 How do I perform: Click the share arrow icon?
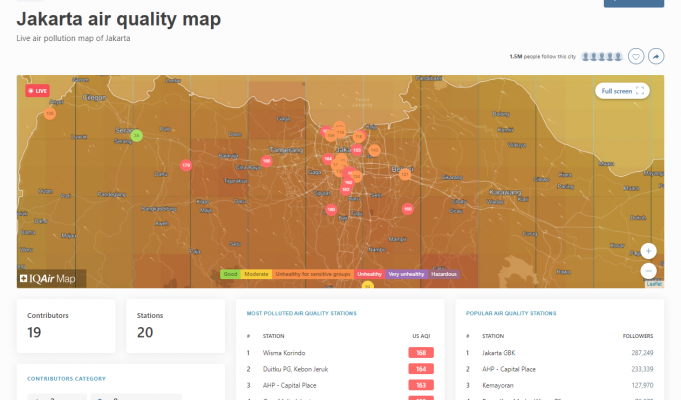(x=656, y=56)
